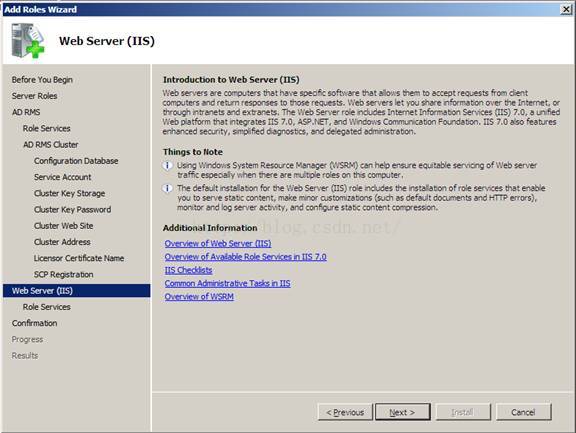The width and height of the screenshot is (576, 433).
Task: Click the Introduction to Web Server (IIS) heading
Action: (x=231, y=80)
